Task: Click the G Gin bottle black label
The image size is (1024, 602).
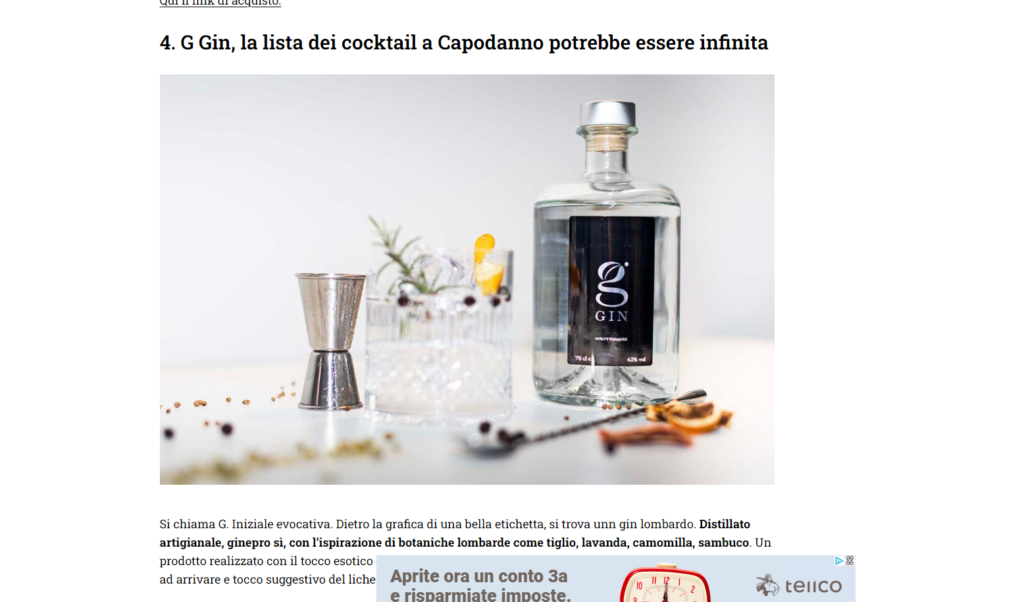Action: 611,291
